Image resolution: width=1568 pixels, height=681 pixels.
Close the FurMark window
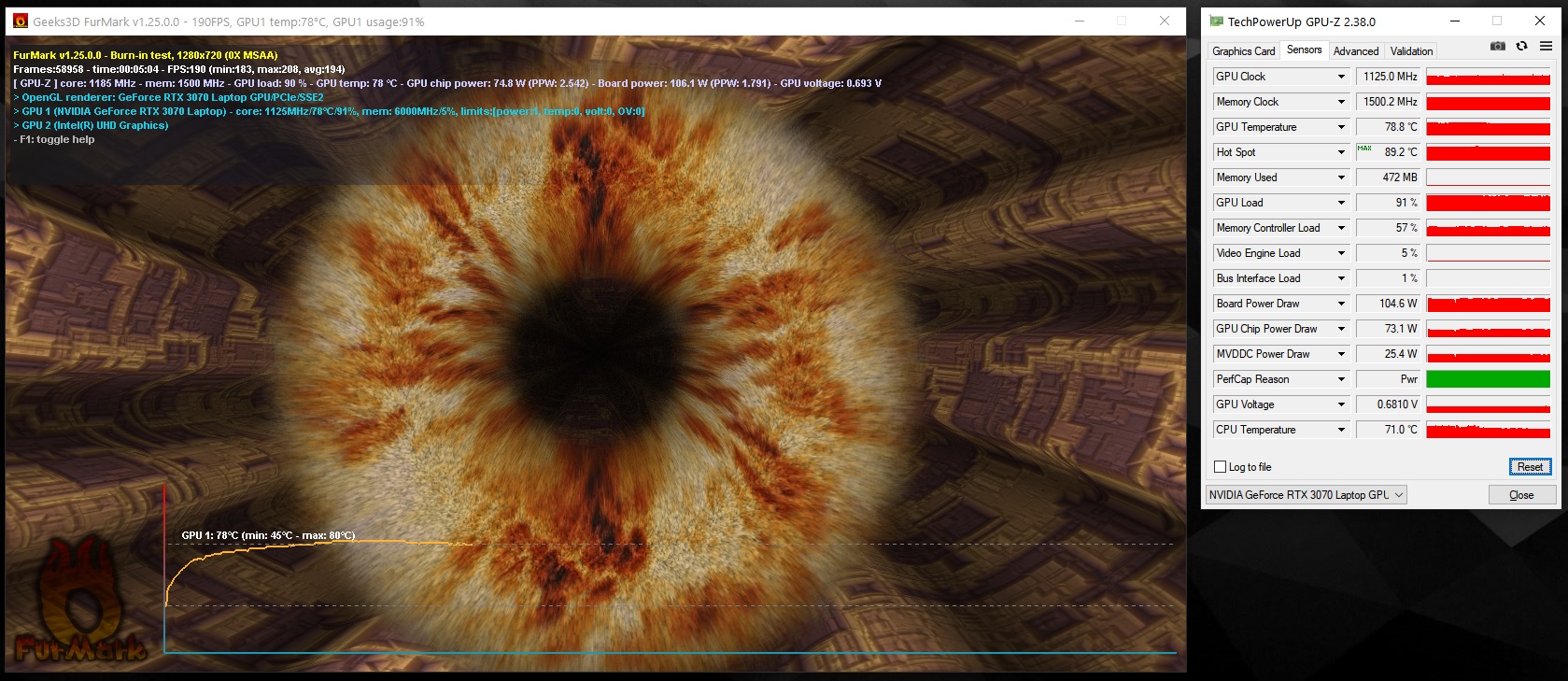click(x=1165, y=21)
